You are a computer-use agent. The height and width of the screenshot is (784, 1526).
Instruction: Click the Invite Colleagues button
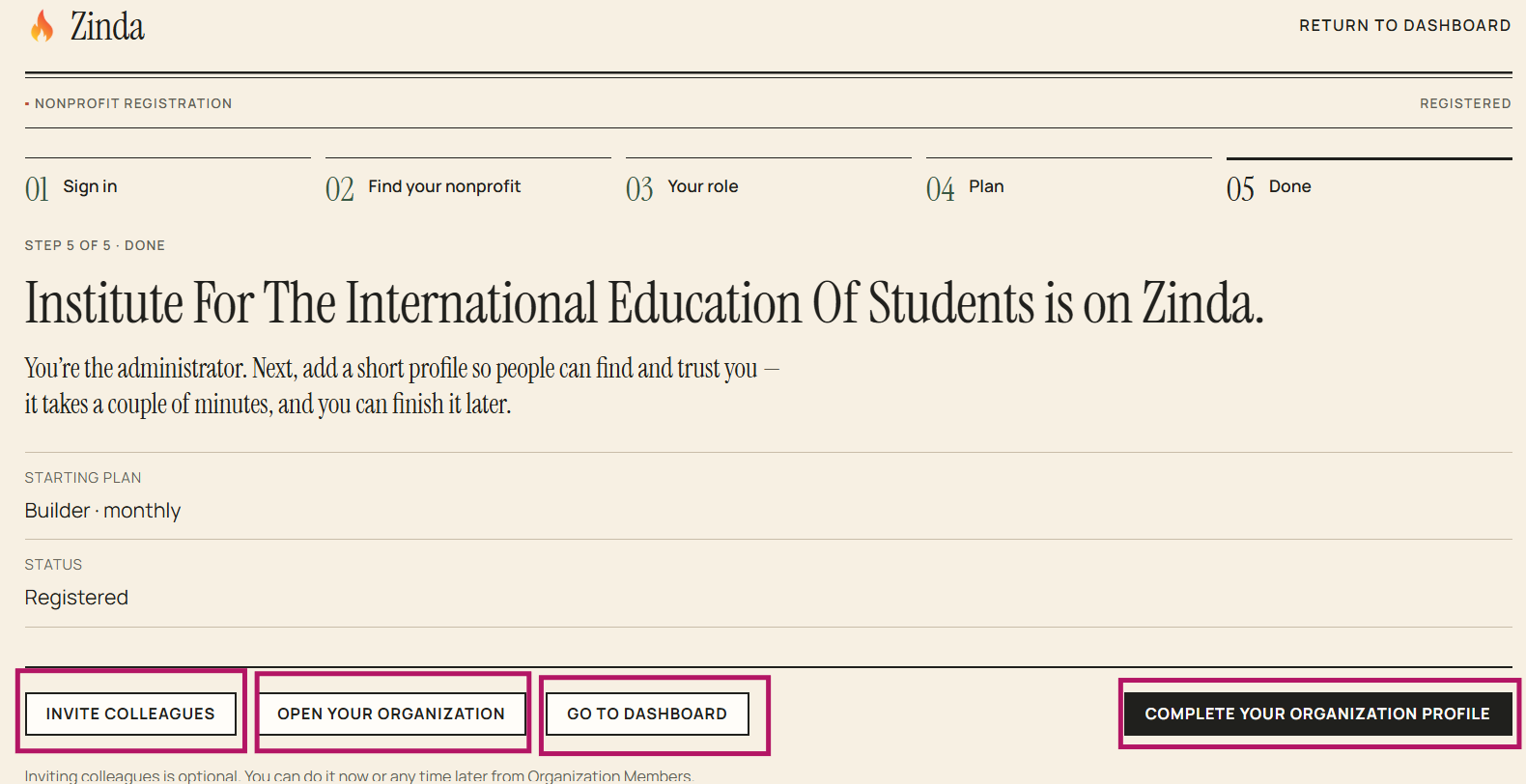[x=130, y=714]
